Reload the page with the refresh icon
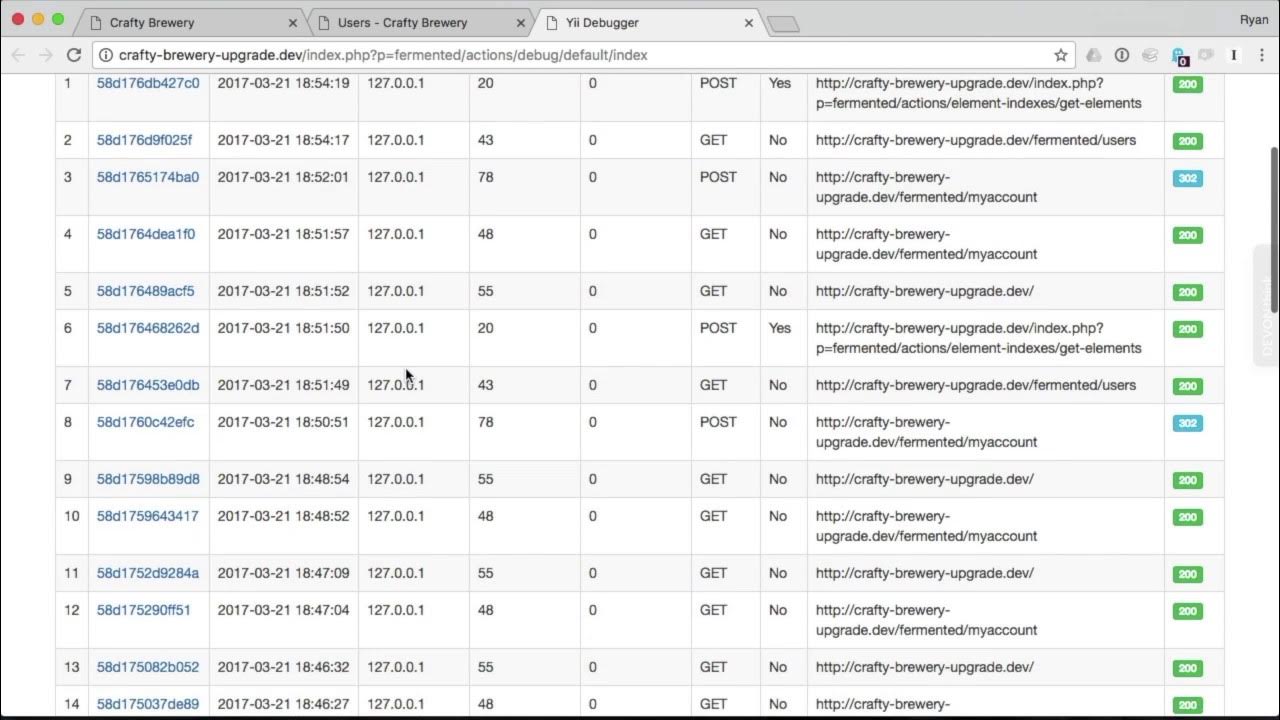Screen dimensions: 1280x720 (x=74, y=55)
